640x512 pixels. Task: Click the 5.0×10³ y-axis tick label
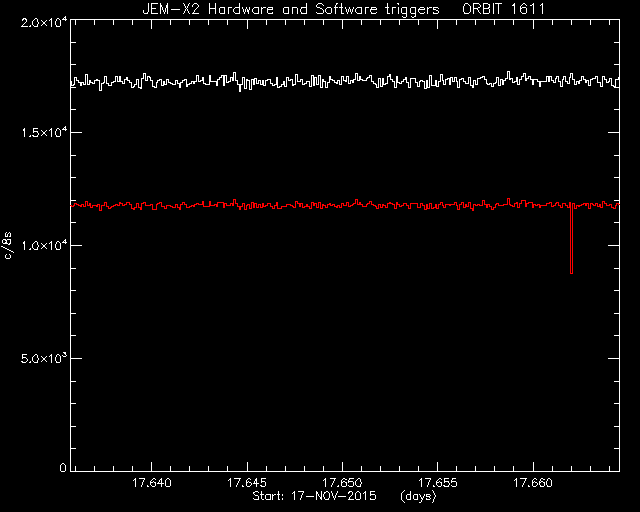[x=44, y=358]
